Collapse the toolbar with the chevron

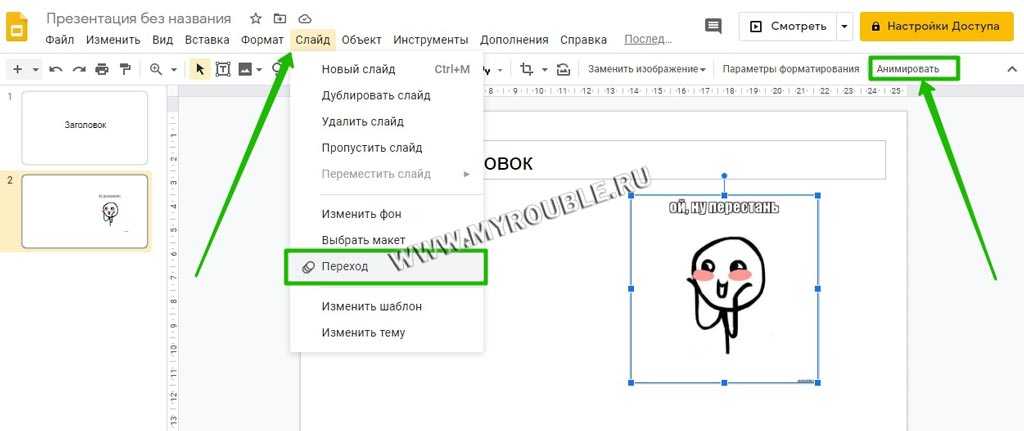click(1010, 69)
